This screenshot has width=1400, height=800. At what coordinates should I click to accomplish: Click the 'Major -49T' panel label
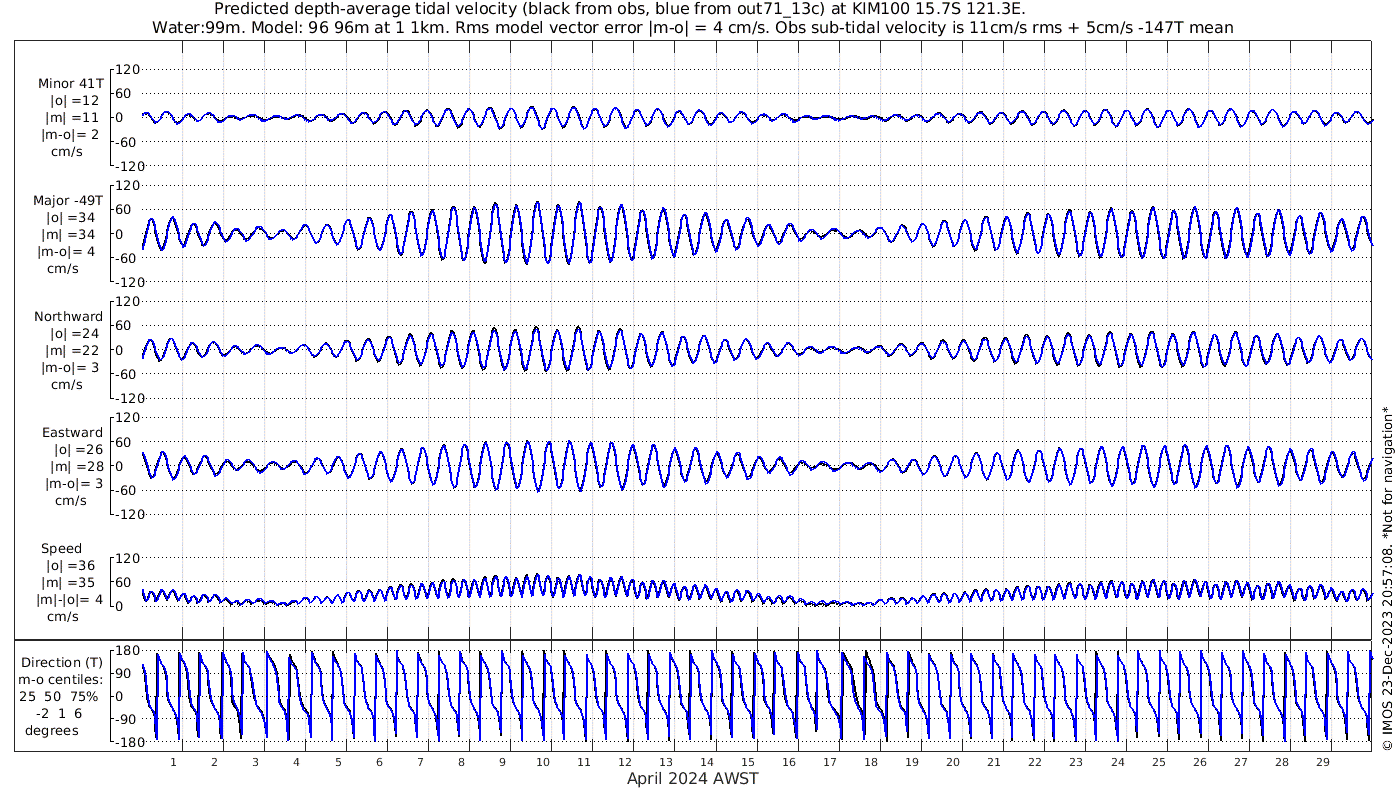tap(68, 200)
